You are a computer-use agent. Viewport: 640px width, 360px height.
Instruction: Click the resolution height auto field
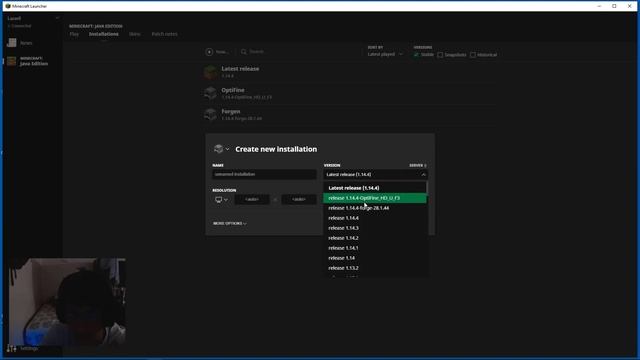[299, 199]
